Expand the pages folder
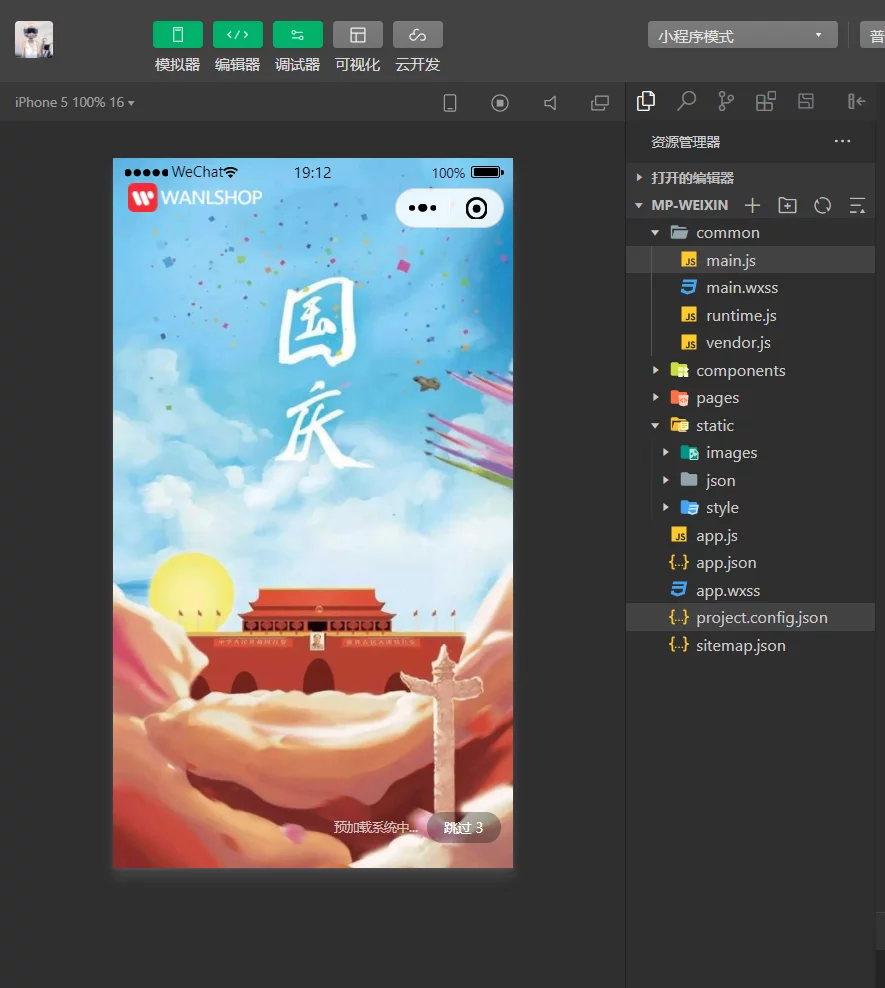This screenshot has width=885, height=988. tap(751, 398)
